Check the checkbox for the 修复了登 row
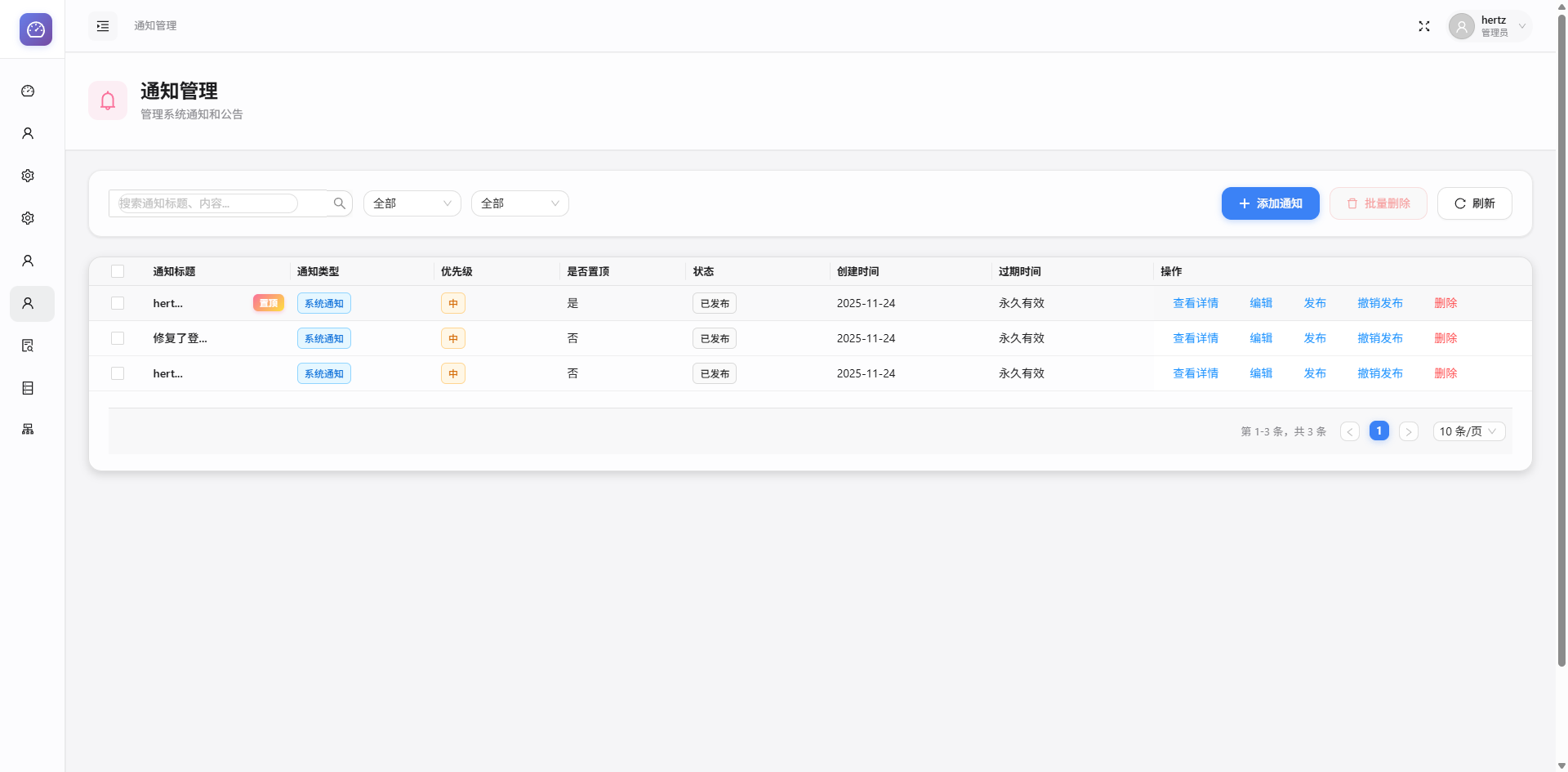 (118, 337)
